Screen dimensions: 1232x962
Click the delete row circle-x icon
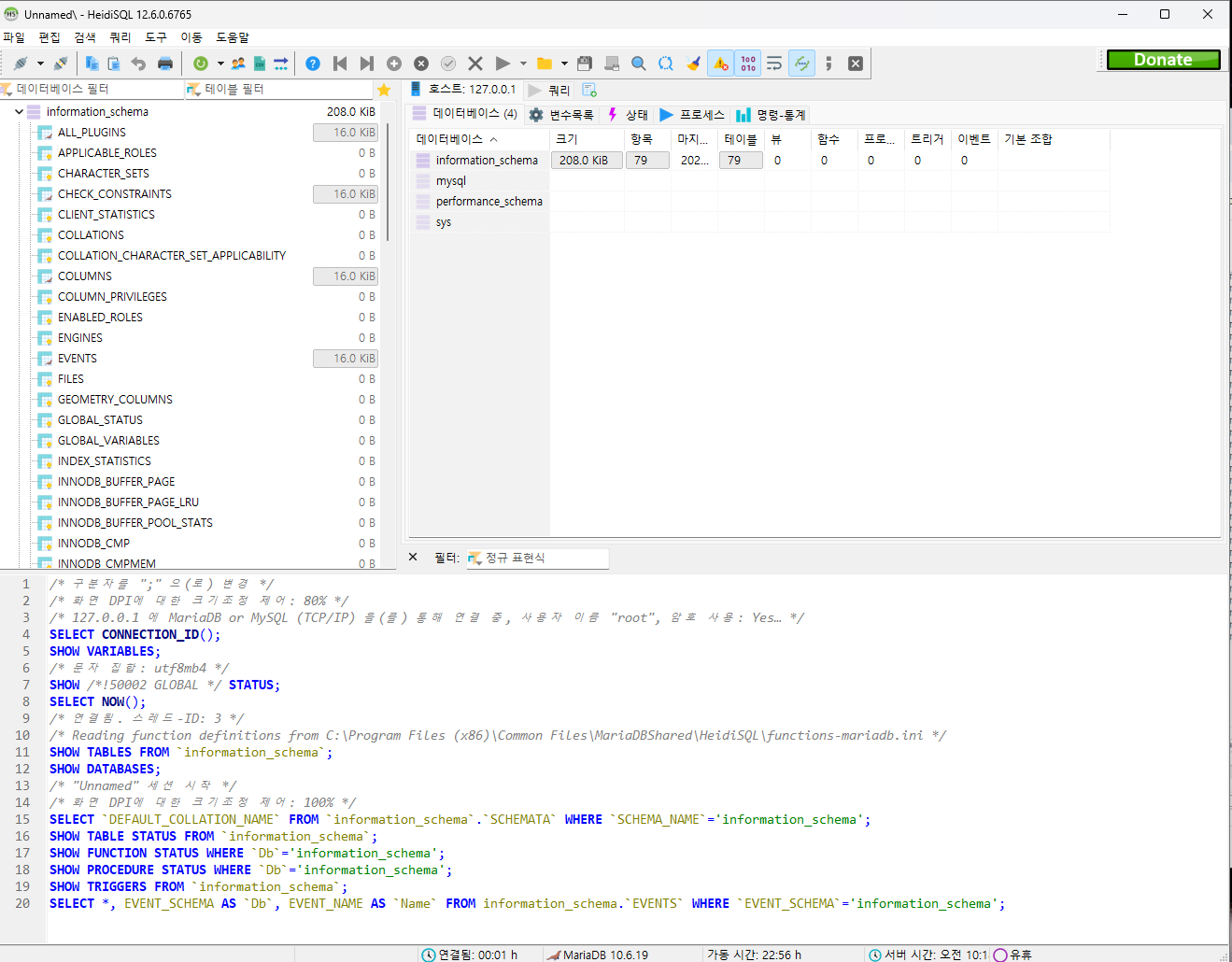pos(421,64)
